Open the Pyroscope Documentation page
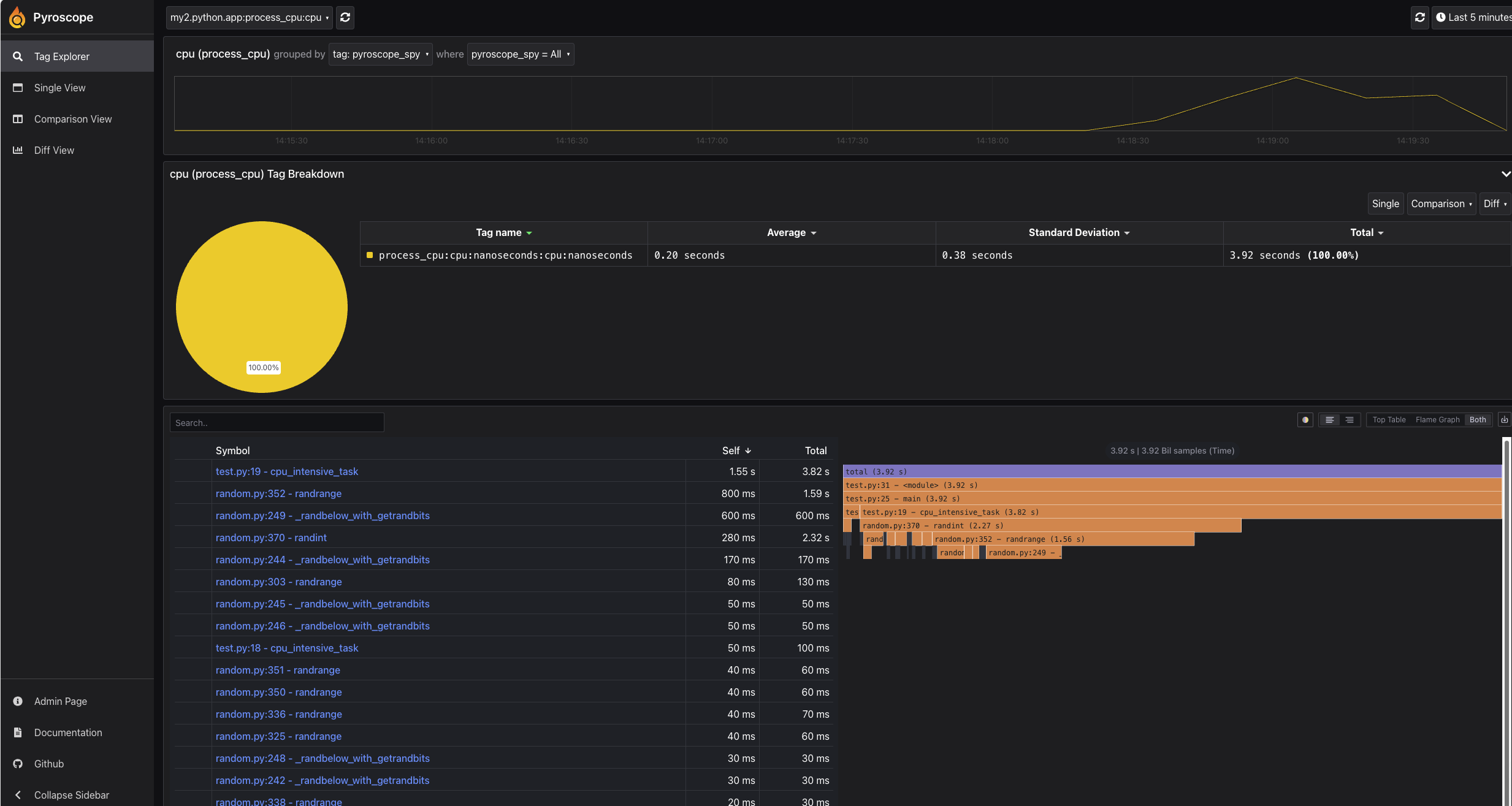The image size is (1512, 806). click(x=68, y=732)
